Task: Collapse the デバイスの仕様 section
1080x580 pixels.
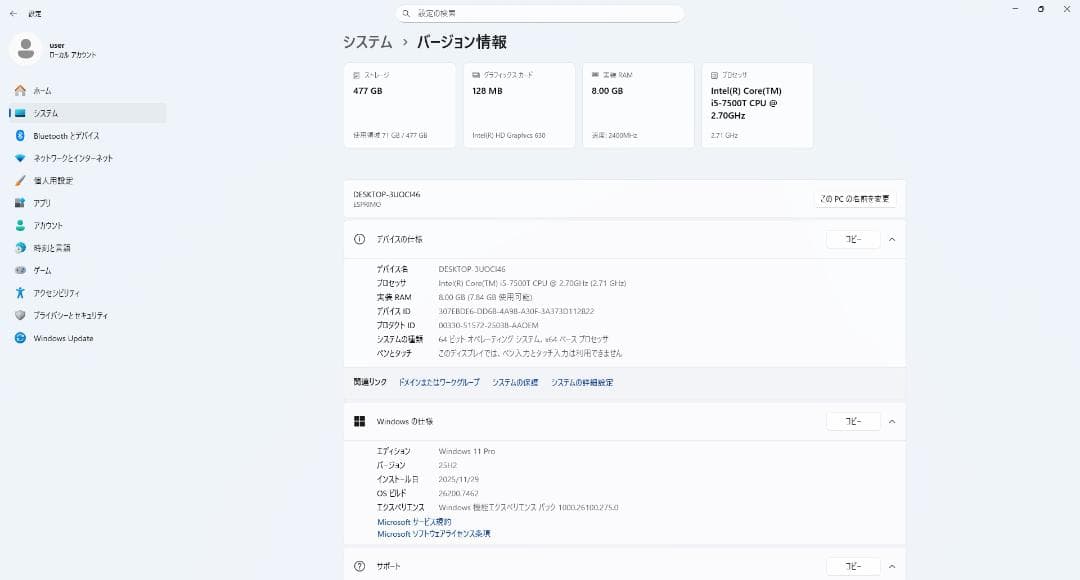Action: 891,239
